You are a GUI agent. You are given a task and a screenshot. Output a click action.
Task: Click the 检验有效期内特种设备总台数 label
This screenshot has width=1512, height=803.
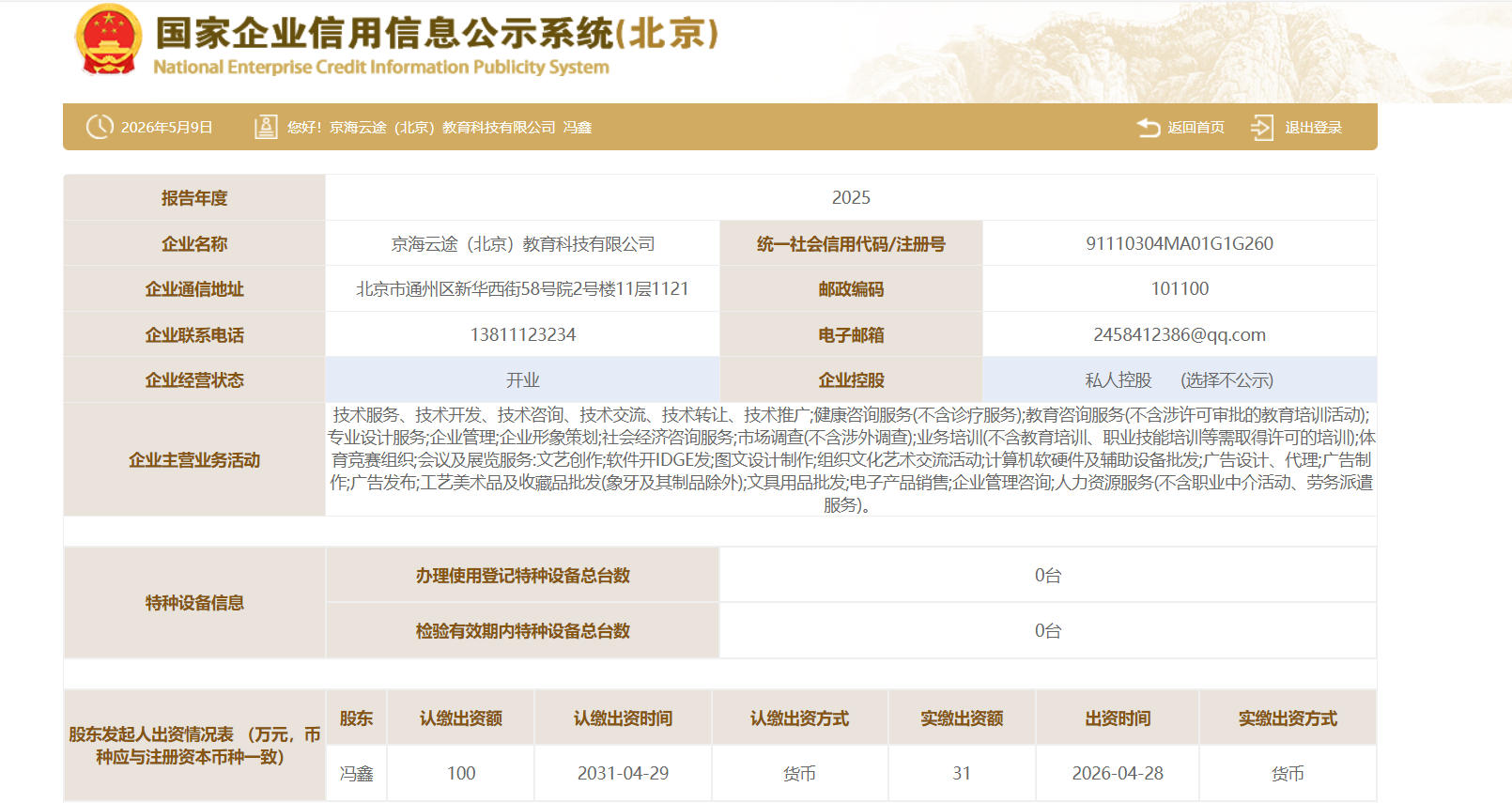pyautogui.click(x=523, y=631)
